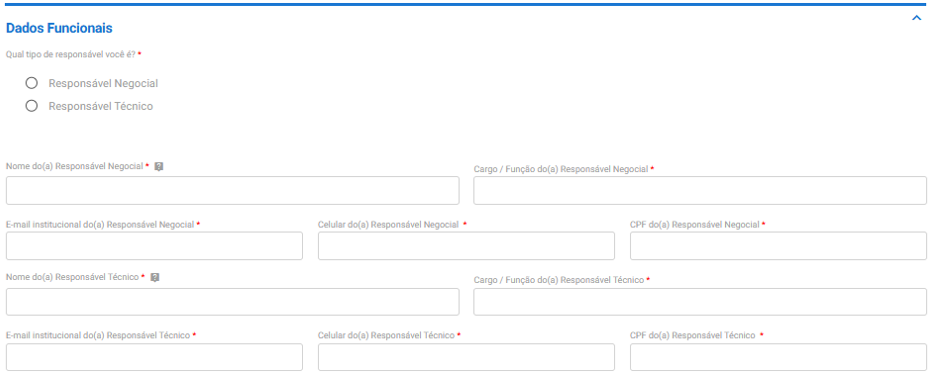
Task: Focus the Cargo / Função Responsável Negocial field
Action: (700, 190)
